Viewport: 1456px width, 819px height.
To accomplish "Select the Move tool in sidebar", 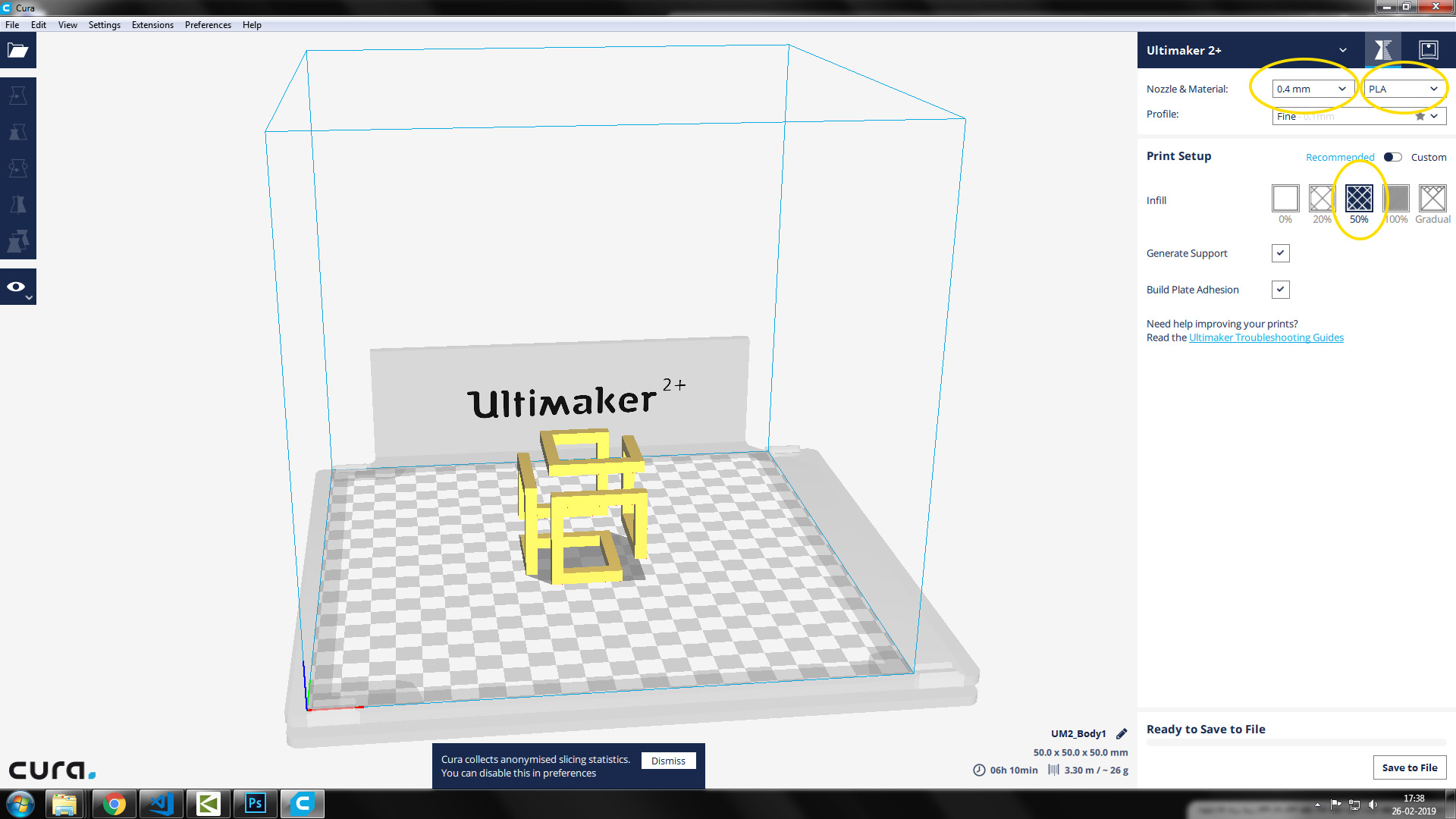I will tap(17, 96).
